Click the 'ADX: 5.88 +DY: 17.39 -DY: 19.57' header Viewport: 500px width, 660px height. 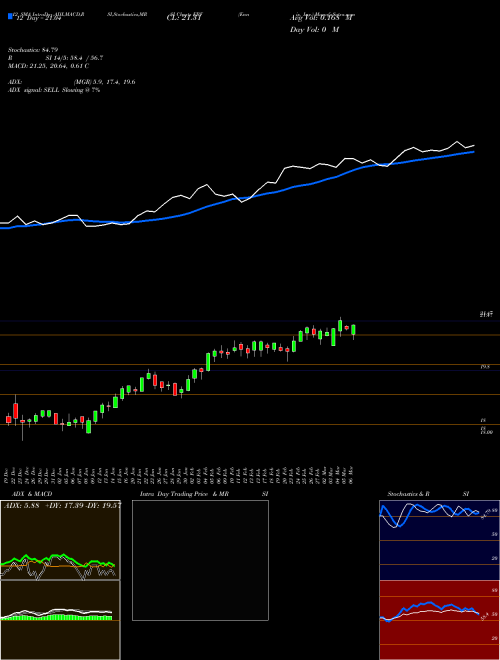point(63,506)
